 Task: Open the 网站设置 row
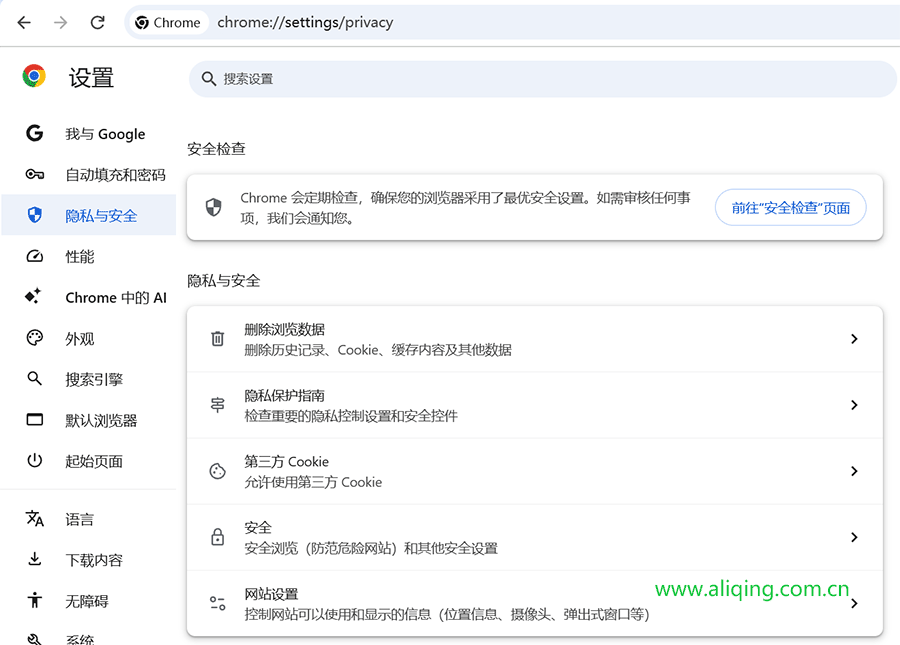[x=534, y=603]
